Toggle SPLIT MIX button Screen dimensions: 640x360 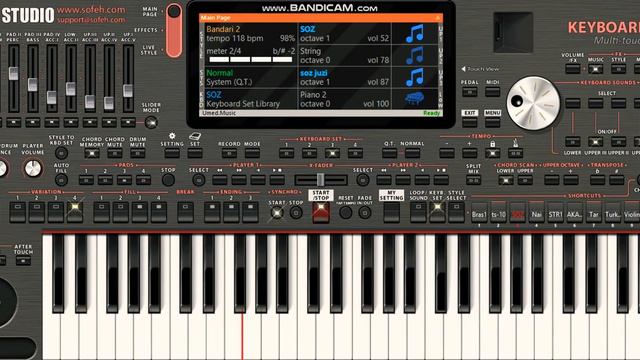point(473,180)
